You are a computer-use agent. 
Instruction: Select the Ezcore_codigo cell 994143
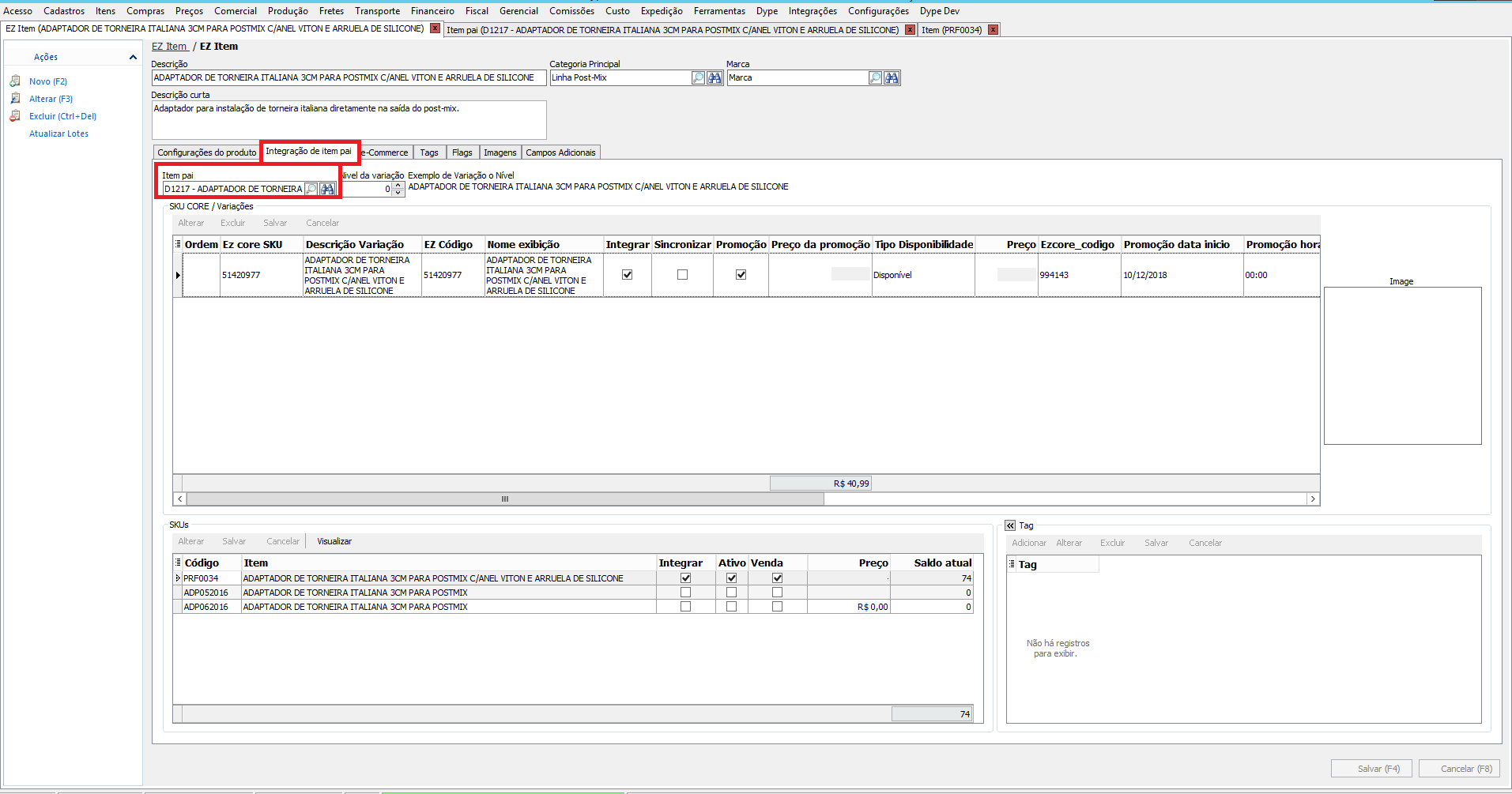point(1080,275)
